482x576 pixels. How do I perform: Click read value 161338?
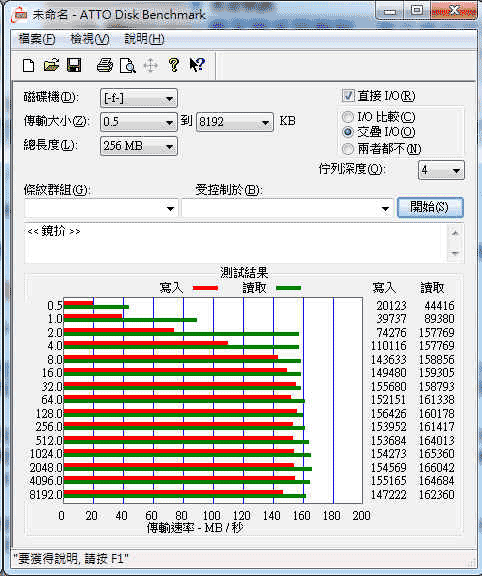click(437, 400)
